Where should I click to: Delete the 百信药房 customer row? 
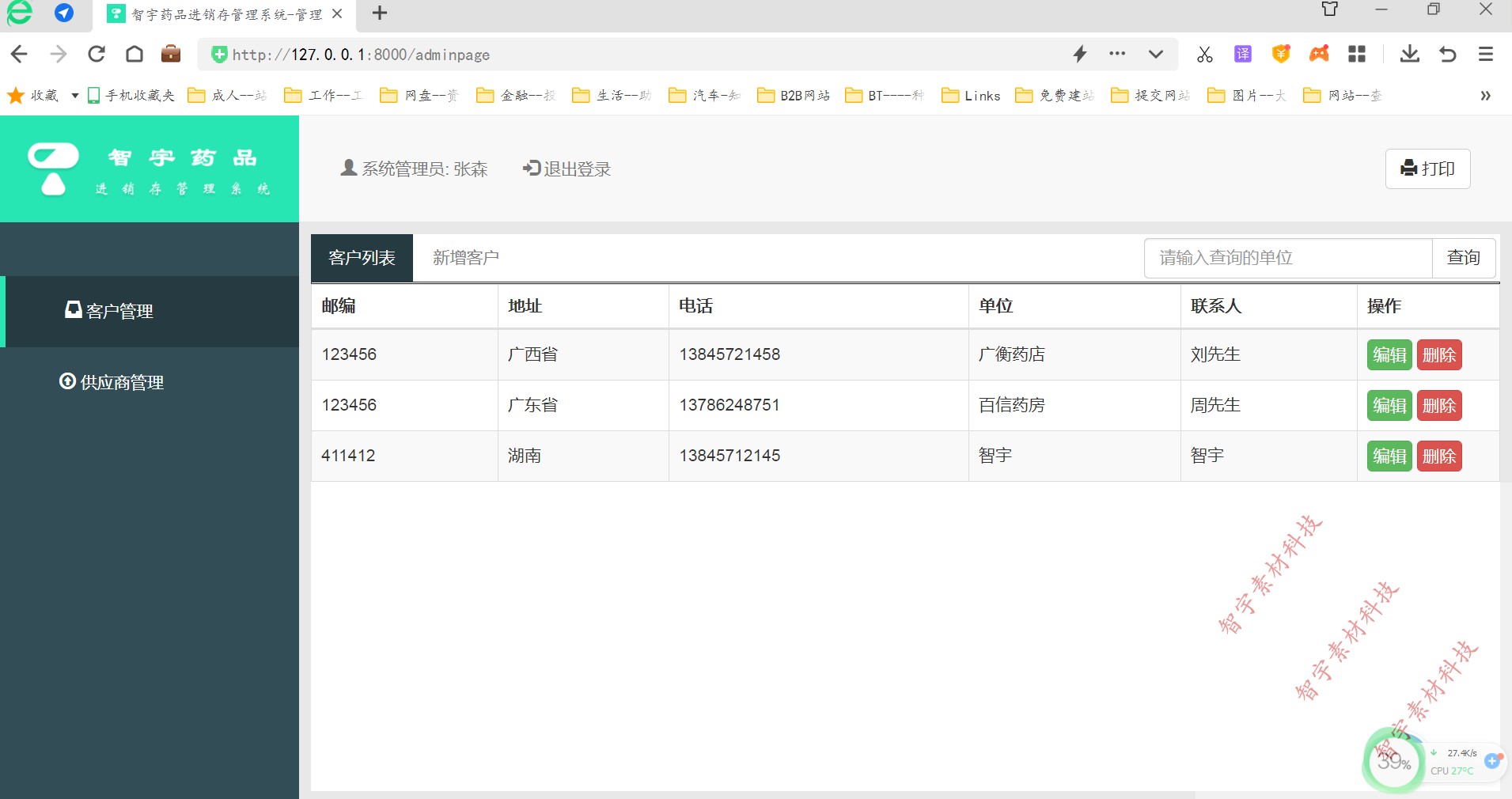(1439, 405)
